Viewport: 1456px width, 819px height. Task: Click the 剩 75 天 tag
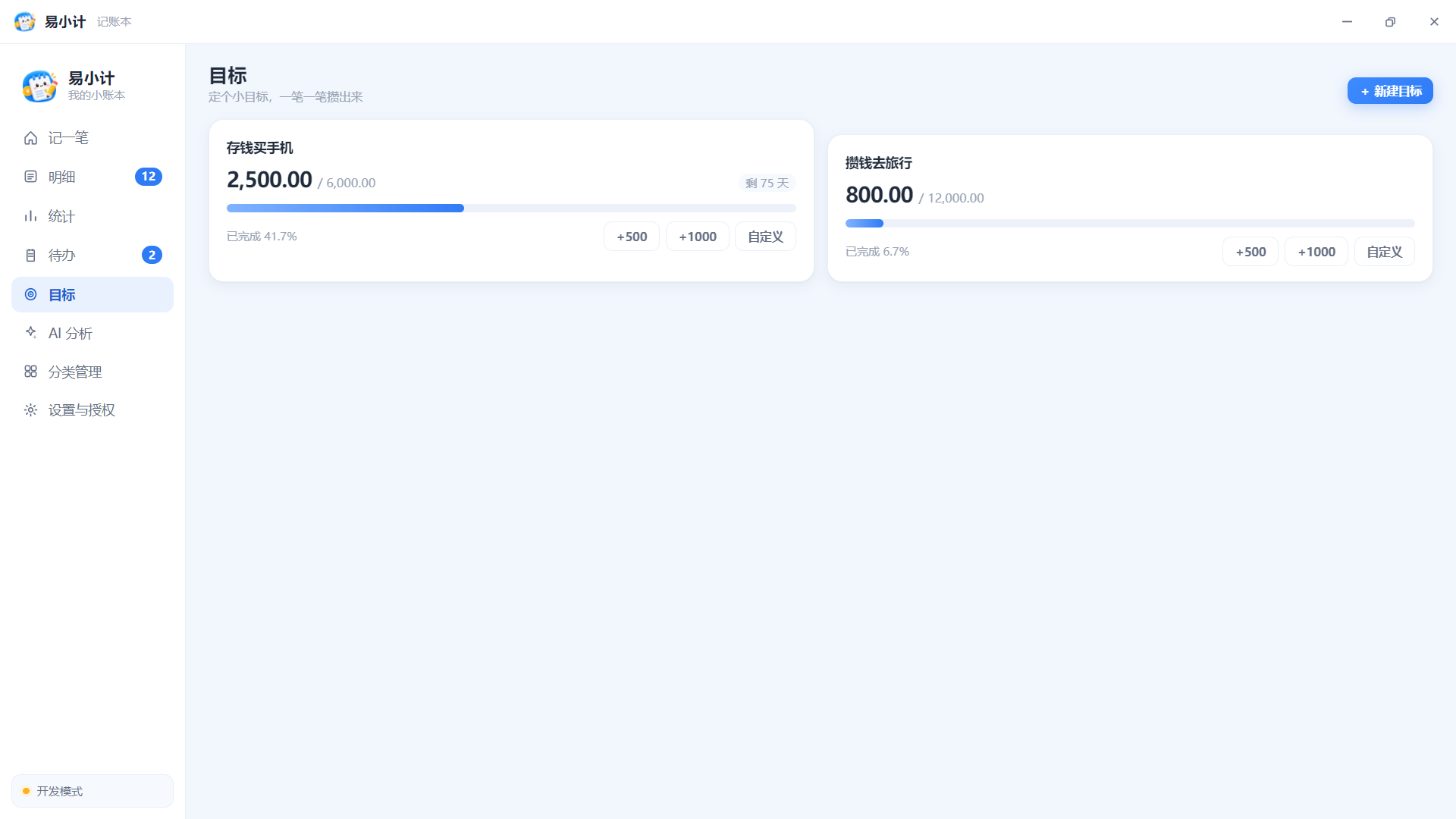(x=767, y=183)
